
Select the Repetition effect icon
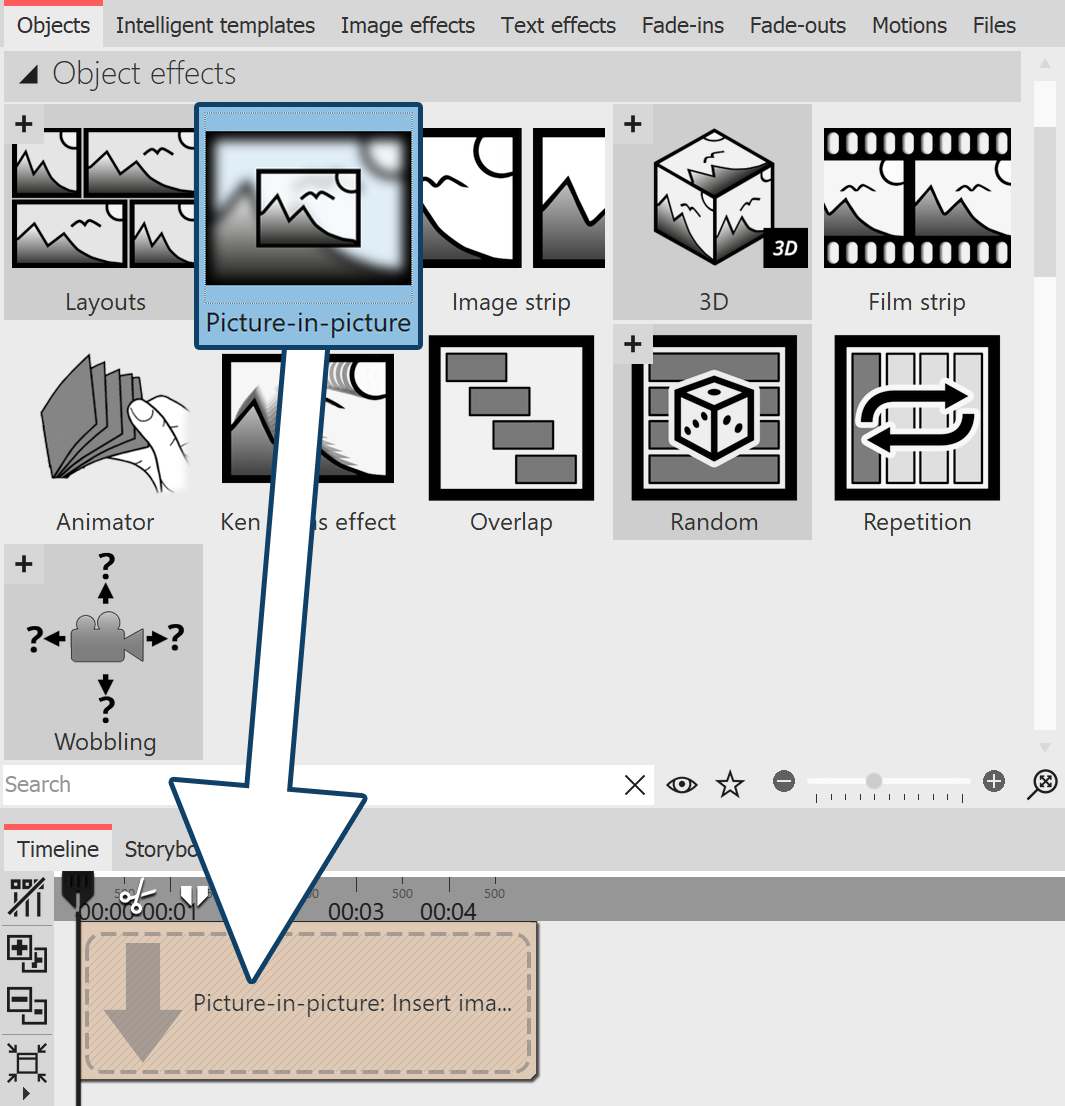click(x=916, y=420)
